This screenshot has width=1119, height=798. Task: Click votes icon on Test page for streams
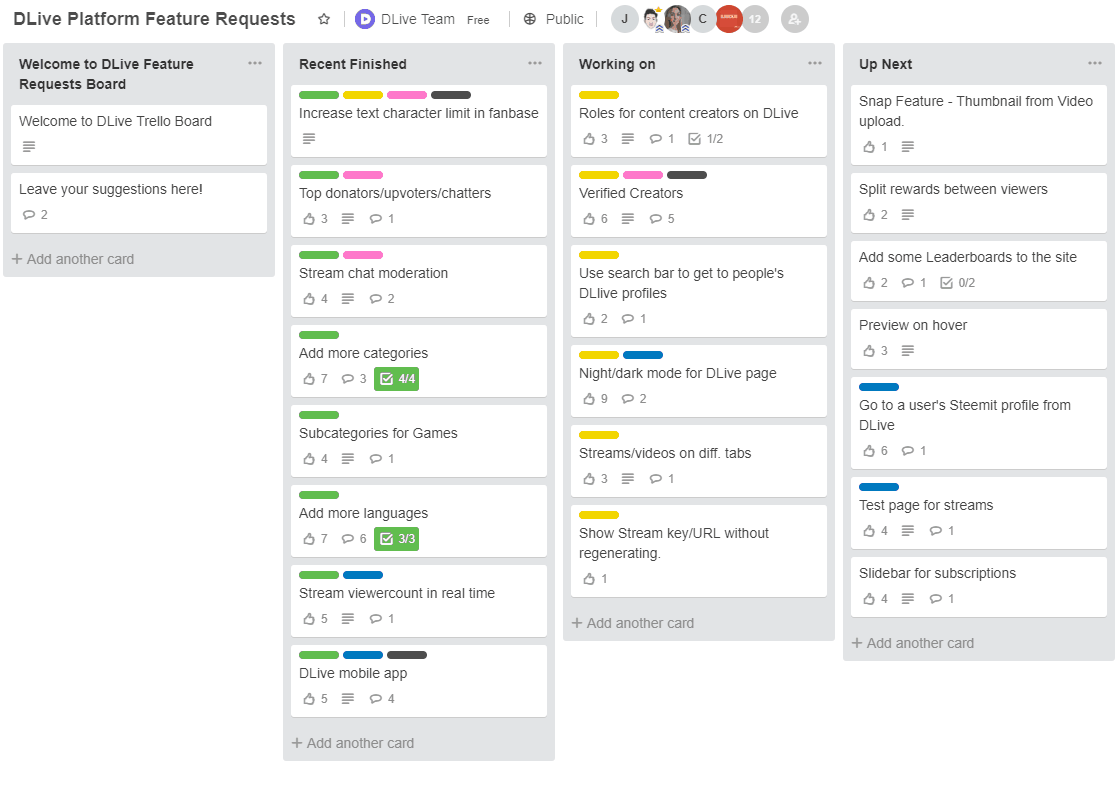click(869, 531)
